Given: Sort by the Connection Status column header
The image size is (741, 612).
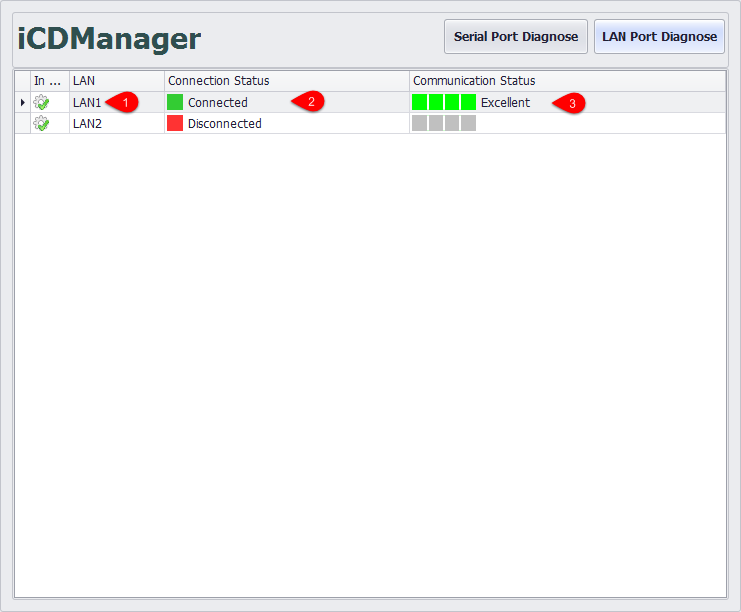Looking at the screenshot, I should [x=285, y=81].
